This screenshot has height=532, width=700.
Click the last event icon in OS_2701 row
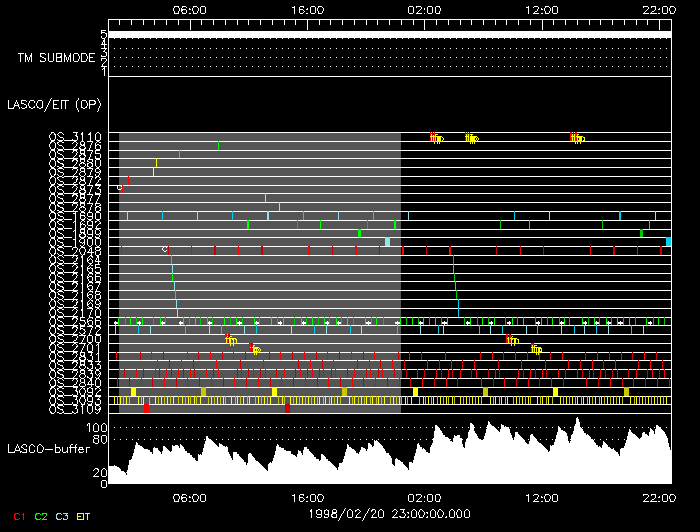coord(537,349)
